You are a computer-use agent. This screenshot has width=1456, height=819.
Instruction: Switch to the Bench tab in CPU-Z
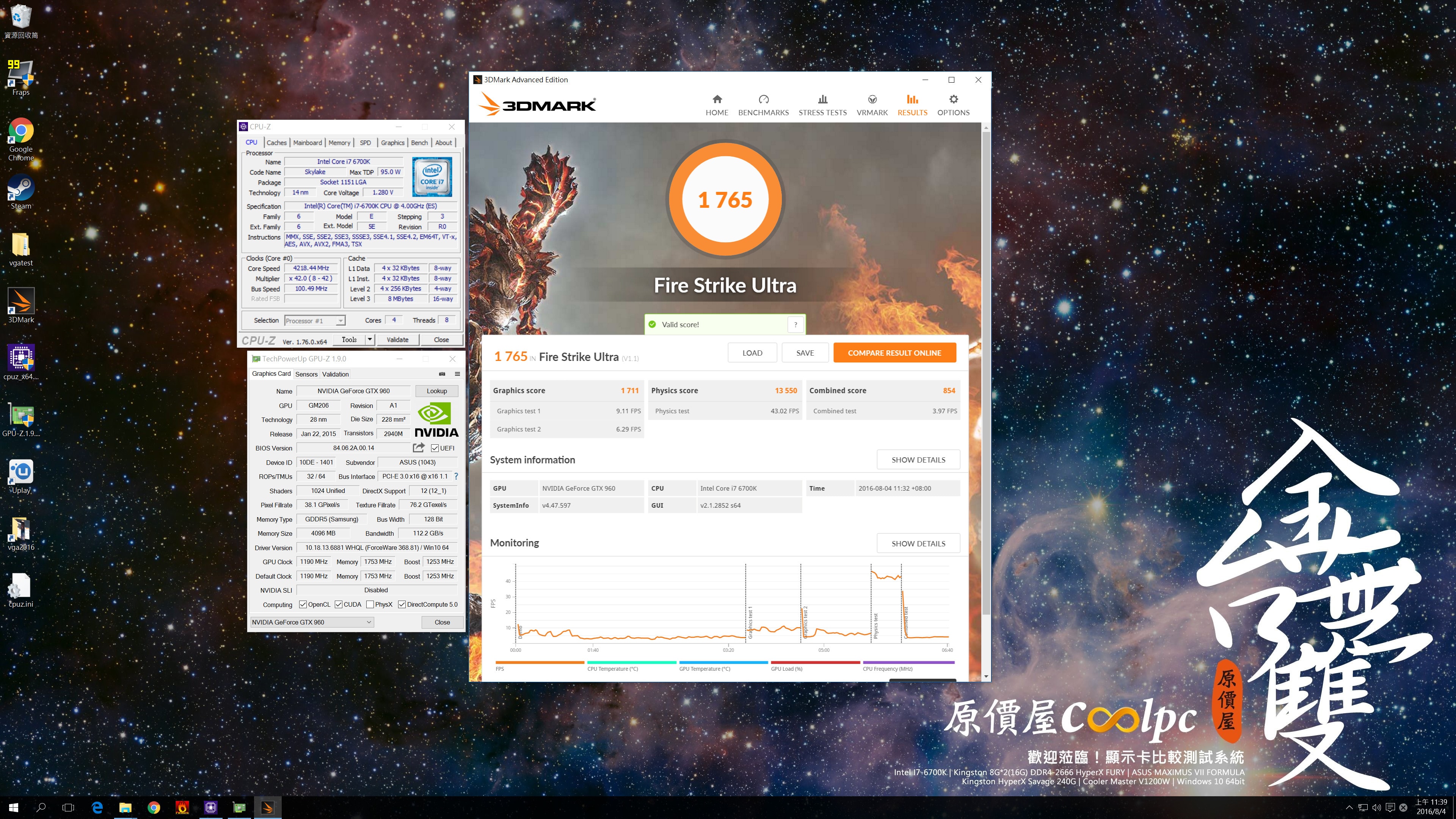(x=419, y=143)
